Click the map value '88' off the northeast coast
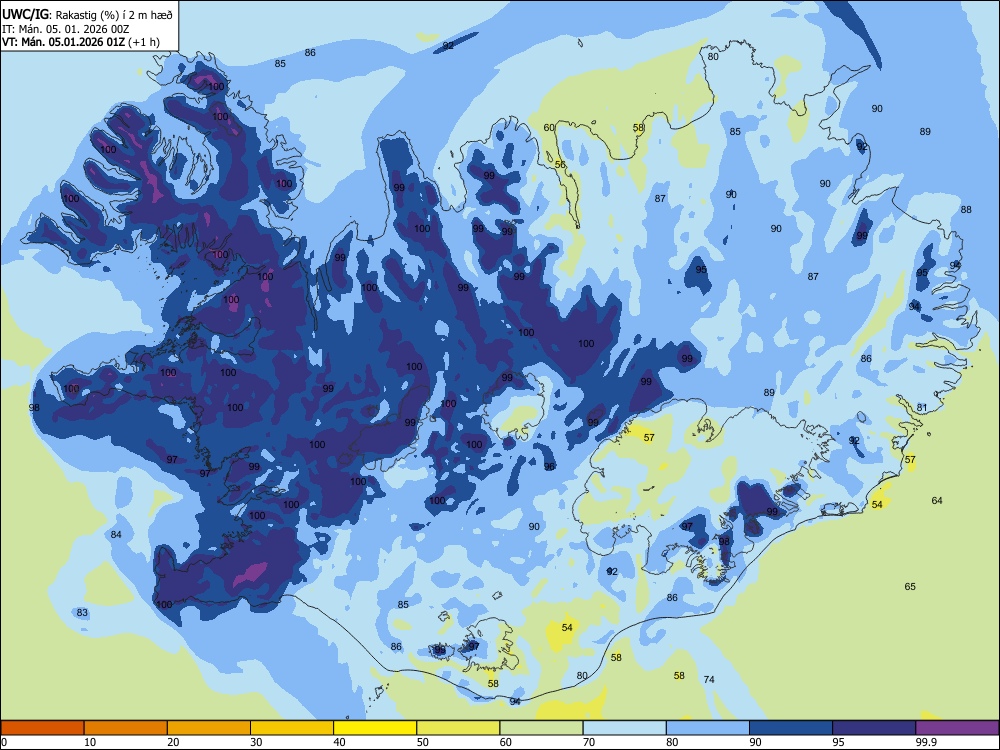Screen dimensions: 1000x750 pos(966,210)
